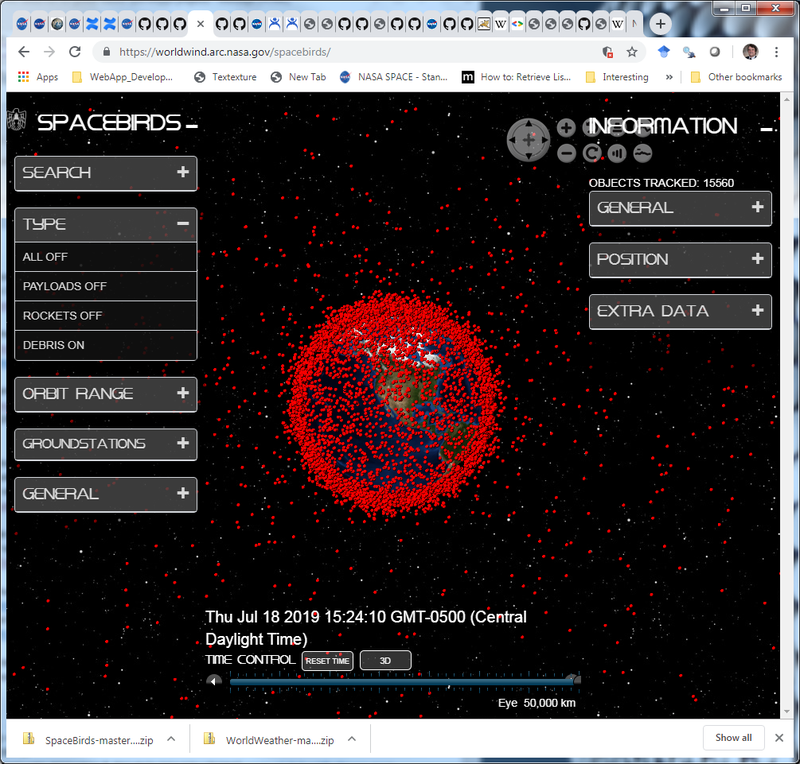Reload the SpaceBirds page
This screenshot has height=764, width=800.
point(75,51)
